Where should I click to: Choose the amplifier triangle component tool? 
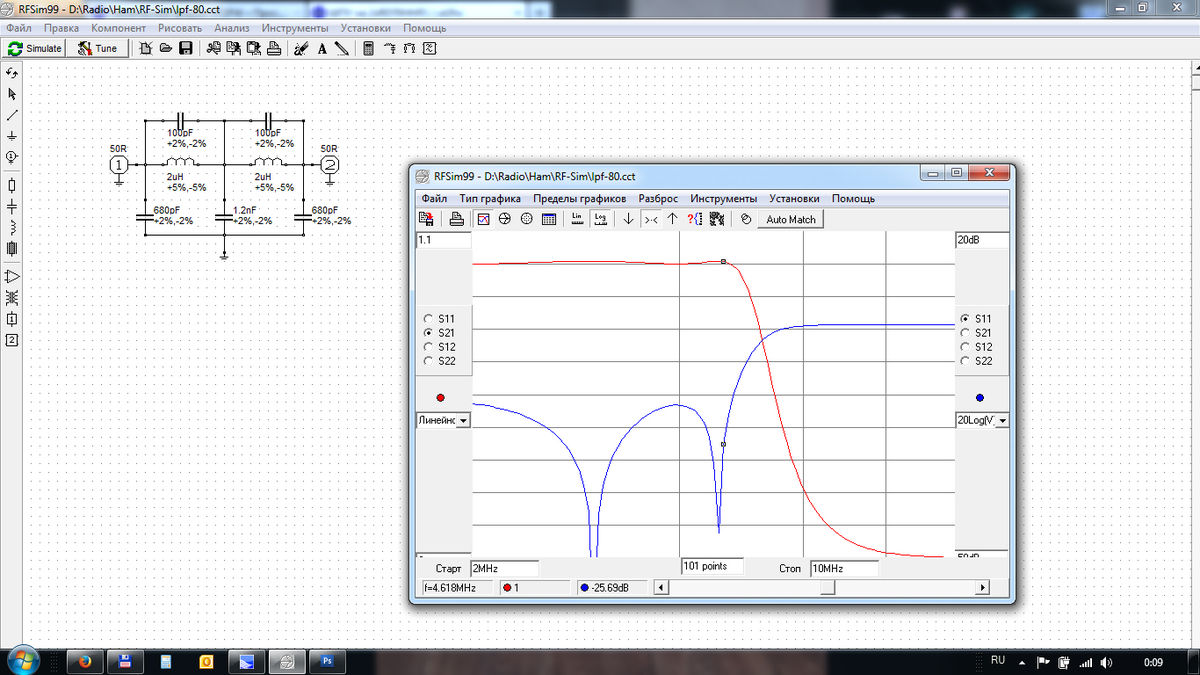coord(12,276)
